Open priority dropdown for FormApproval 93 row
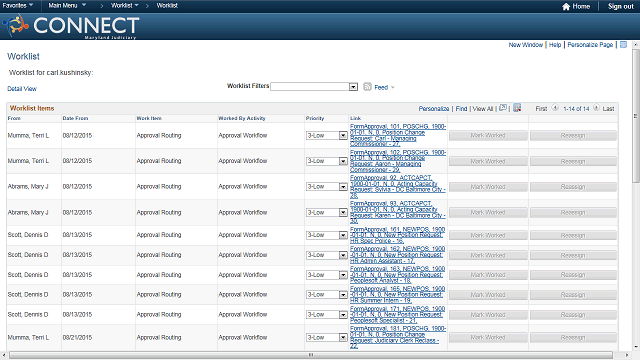The image size is (640, 360). coord(327,213)
